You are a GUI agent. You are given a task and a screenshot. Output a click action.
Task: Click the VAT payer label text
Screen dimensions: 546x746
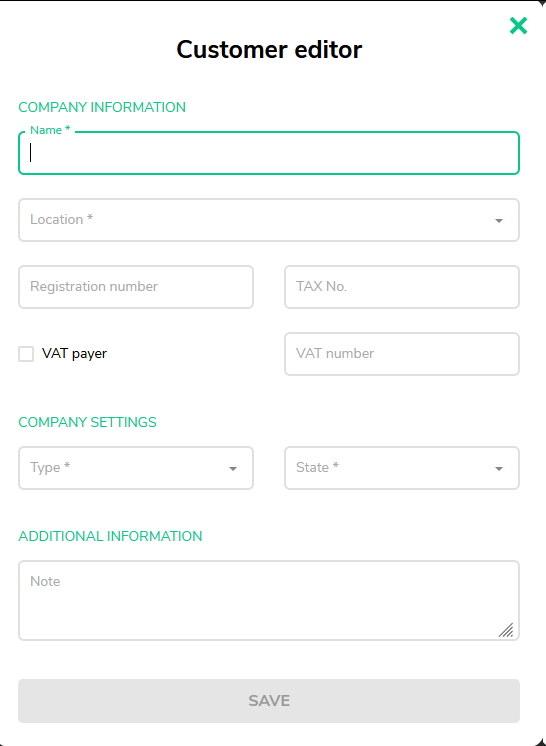point(74,354)
